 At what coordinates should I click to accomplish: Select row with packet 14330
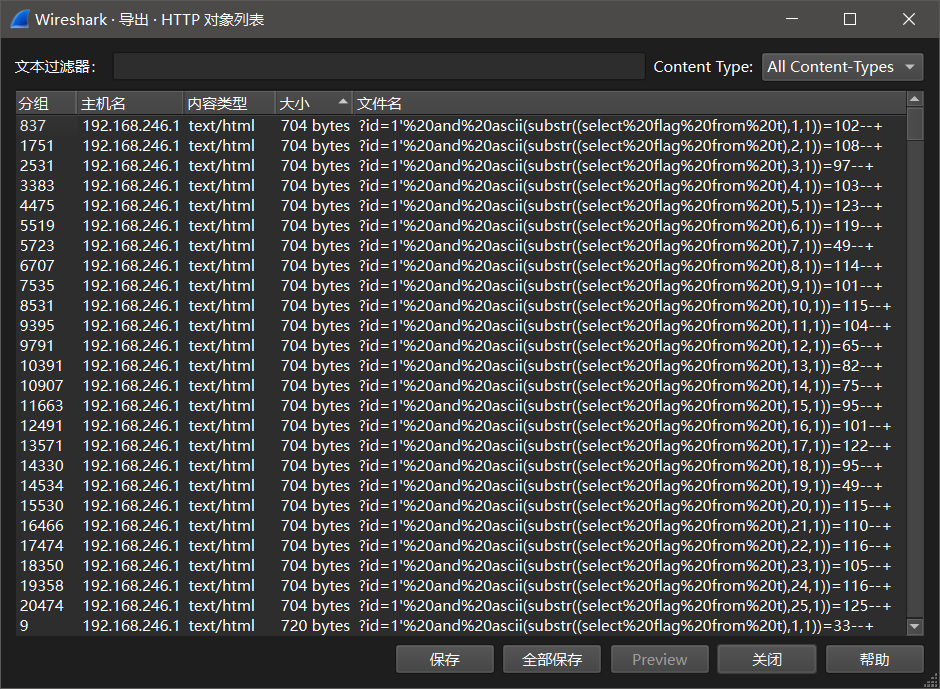(x=460, y=466)
